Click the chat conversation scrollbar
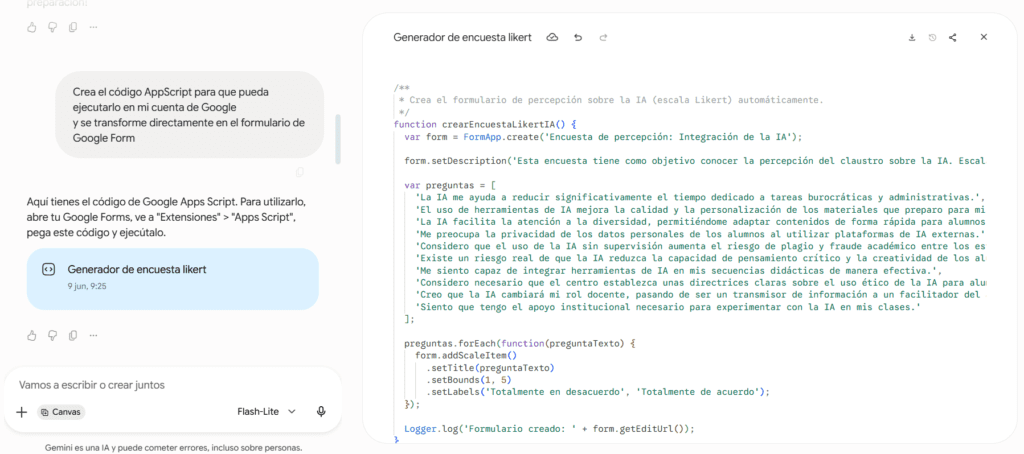 (x=338, y=139)
